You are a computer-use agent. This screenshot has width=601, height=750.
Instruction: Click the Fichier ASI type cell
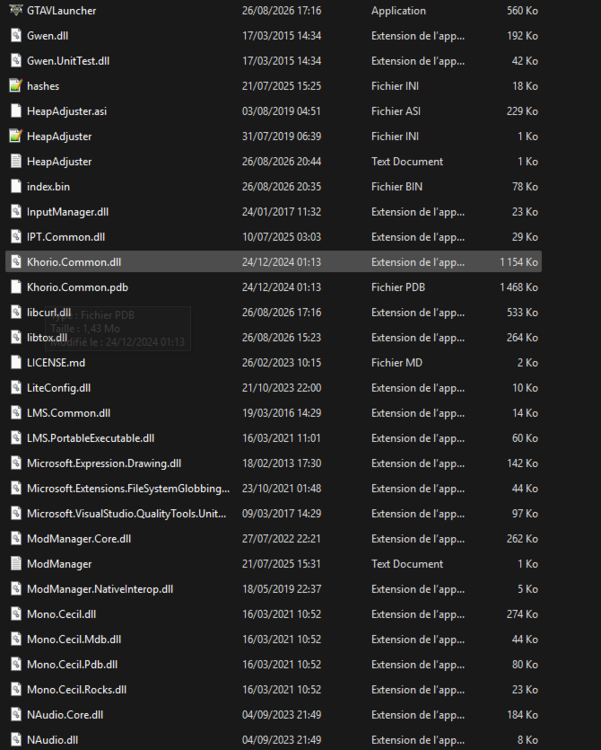coord(396,111)
